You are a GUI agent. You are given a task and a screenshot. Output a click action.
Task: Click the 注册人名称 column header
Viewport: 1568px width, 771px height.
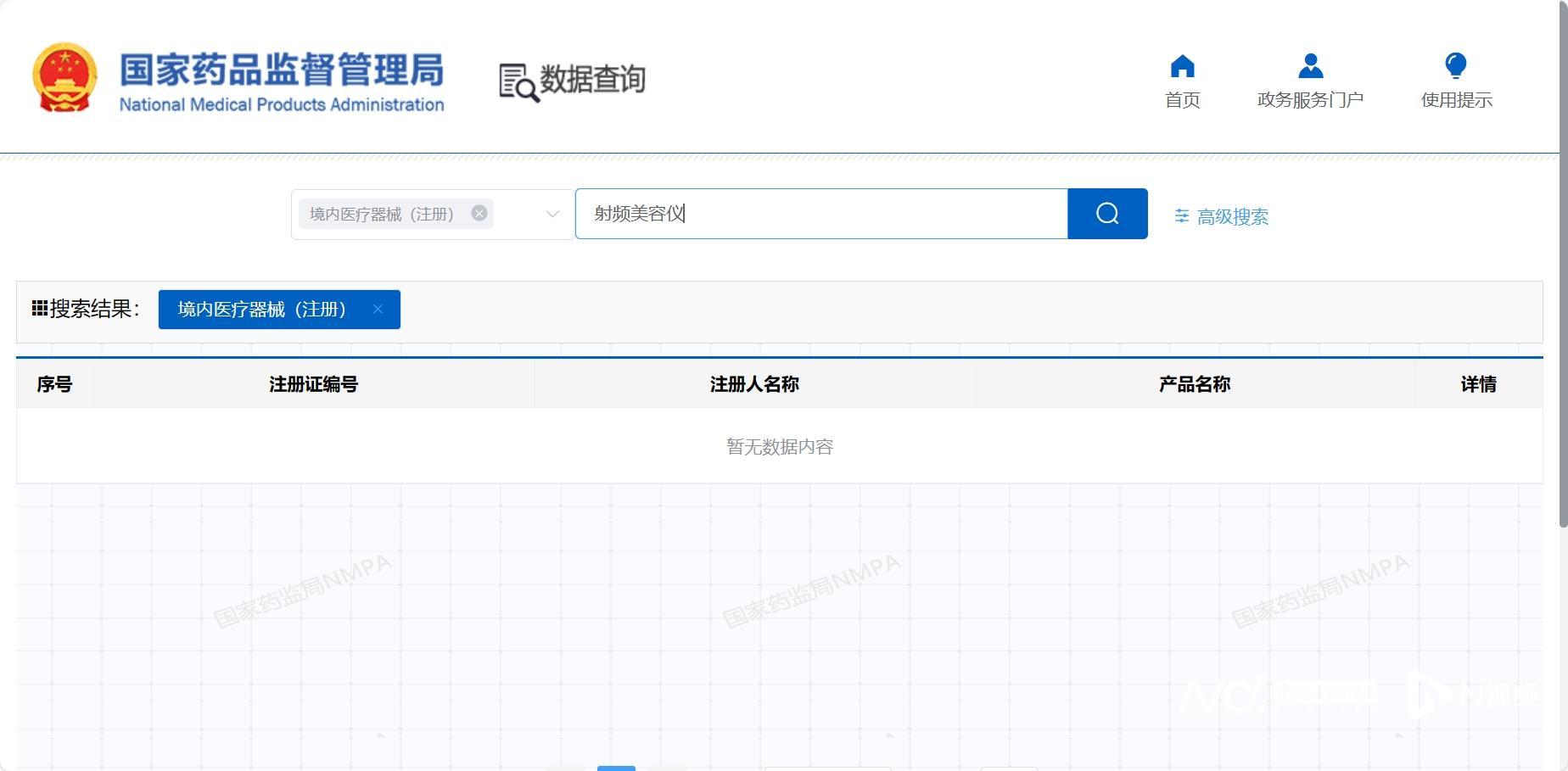(753, 384)
